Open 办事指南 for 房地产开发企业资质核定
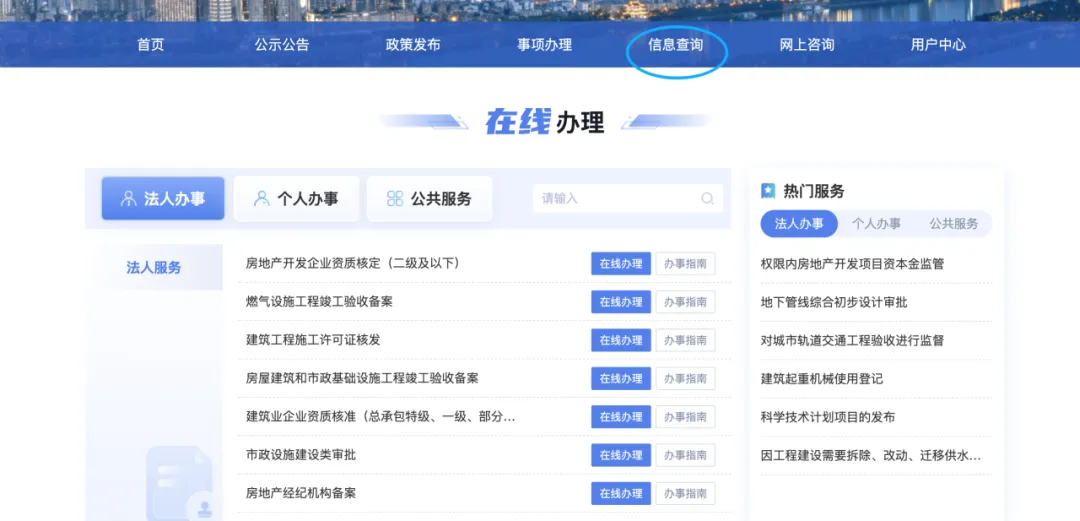 point(685,263)
